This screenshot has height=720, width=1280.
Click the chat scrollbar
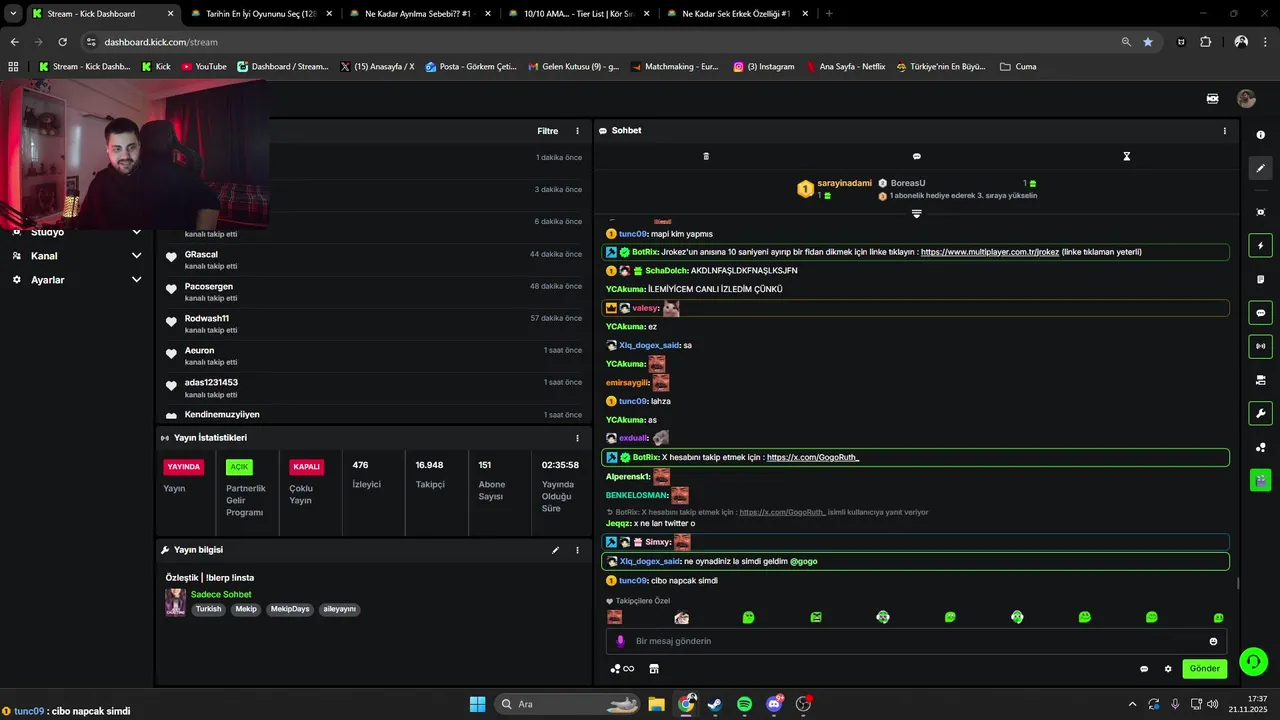(1238, 583)
